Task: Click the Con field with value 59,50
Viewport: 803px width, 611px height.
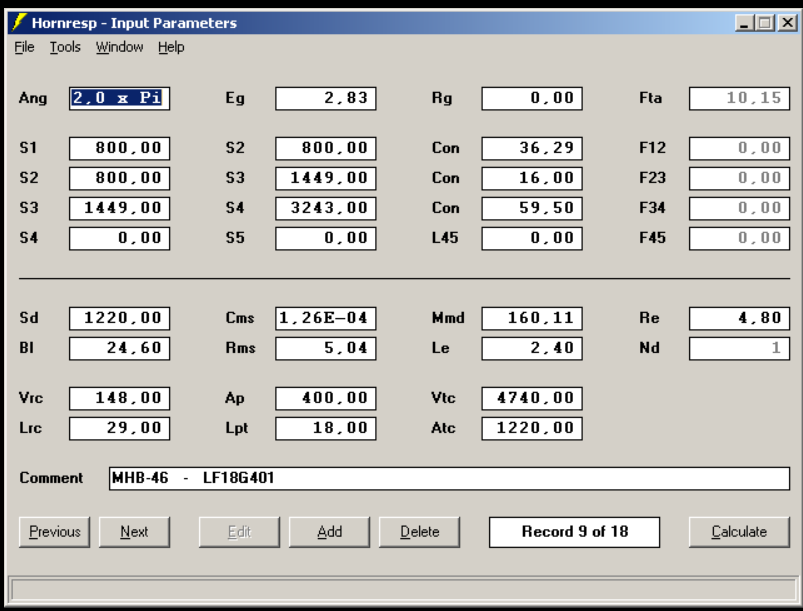Action: coord(532,208)
